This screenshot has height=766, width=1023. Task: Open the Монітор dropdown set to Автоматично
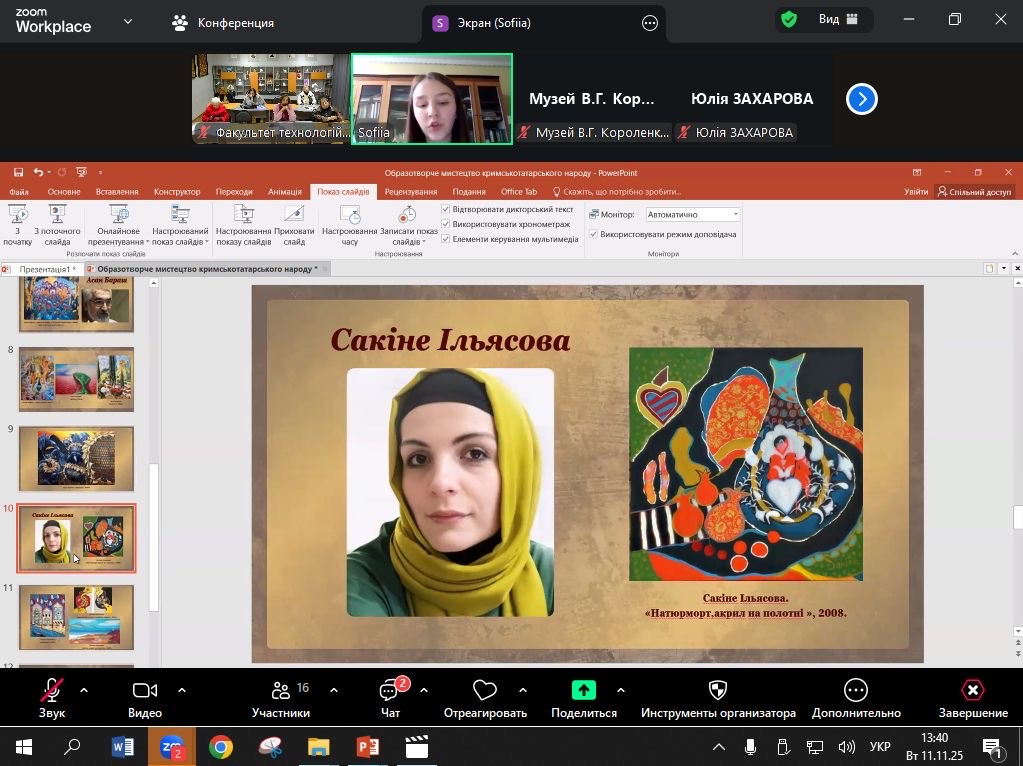click(x=692, y=214)
